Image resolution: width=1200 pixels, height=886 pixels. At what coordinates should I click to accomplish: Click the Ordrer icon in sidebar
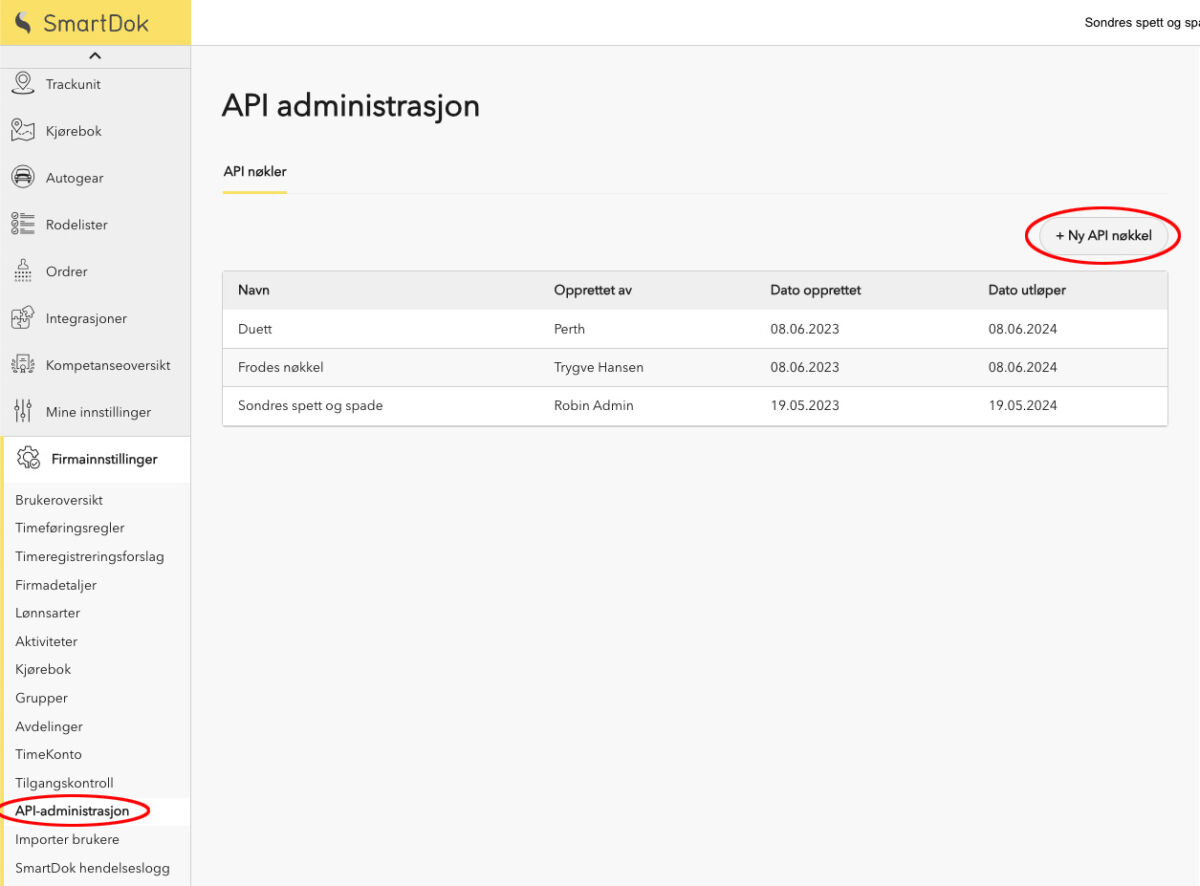pos(23,271)
